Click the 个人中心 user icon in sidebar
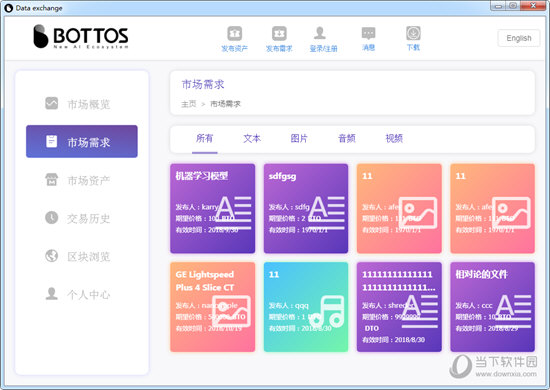 coord(52,294)
